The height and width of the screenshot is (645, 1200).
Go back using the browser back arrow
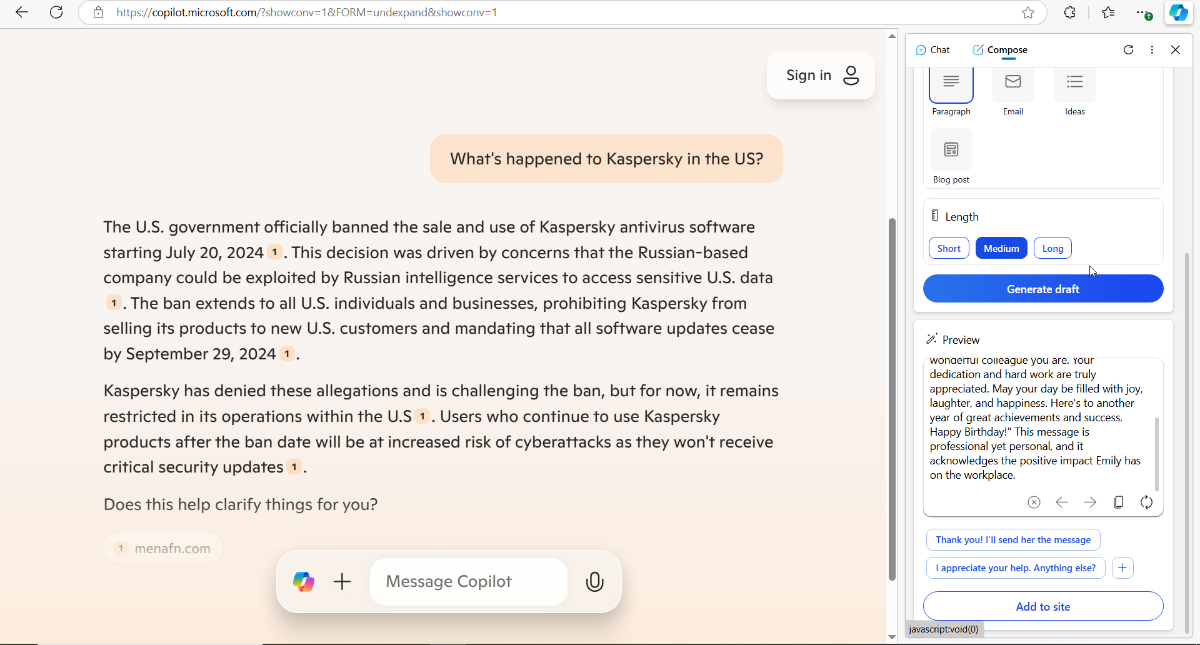[22, 13]
